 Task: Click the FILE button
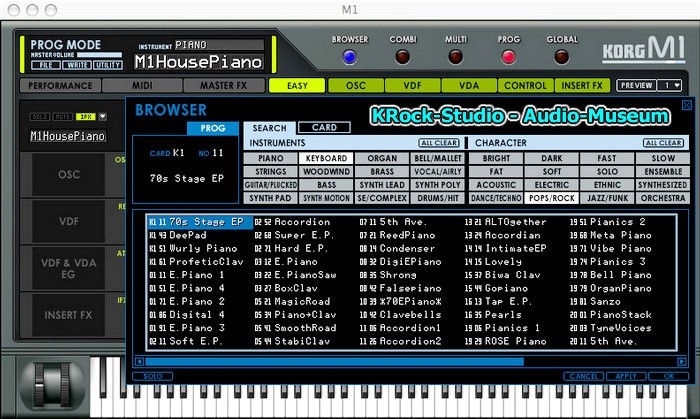click(x=46, y=65)
